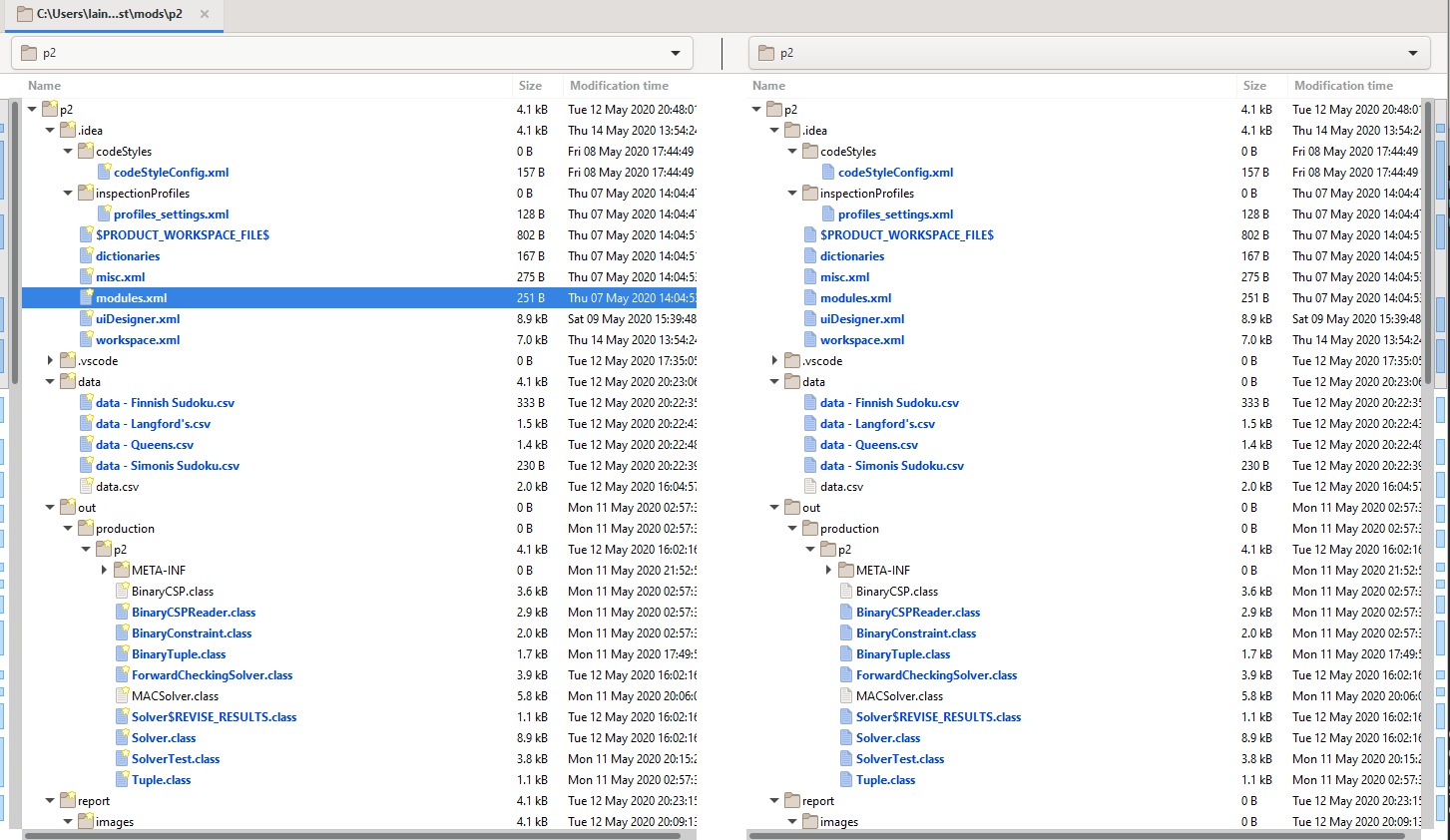Click the codeStyleConfig.xml file icon

(x=103, y=172)
